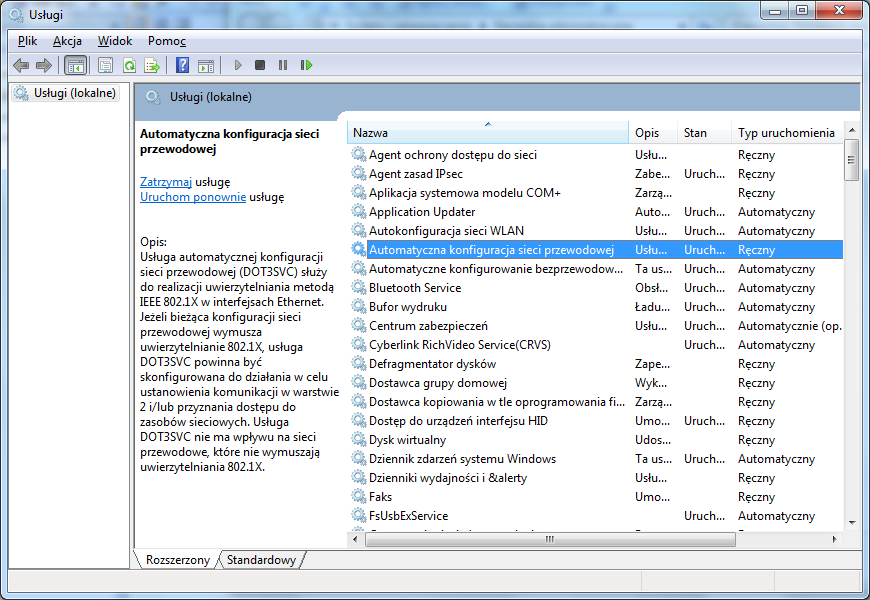Click the Back arrow in toolbar
Screen dimensions: 870x600
pos(21,65)
